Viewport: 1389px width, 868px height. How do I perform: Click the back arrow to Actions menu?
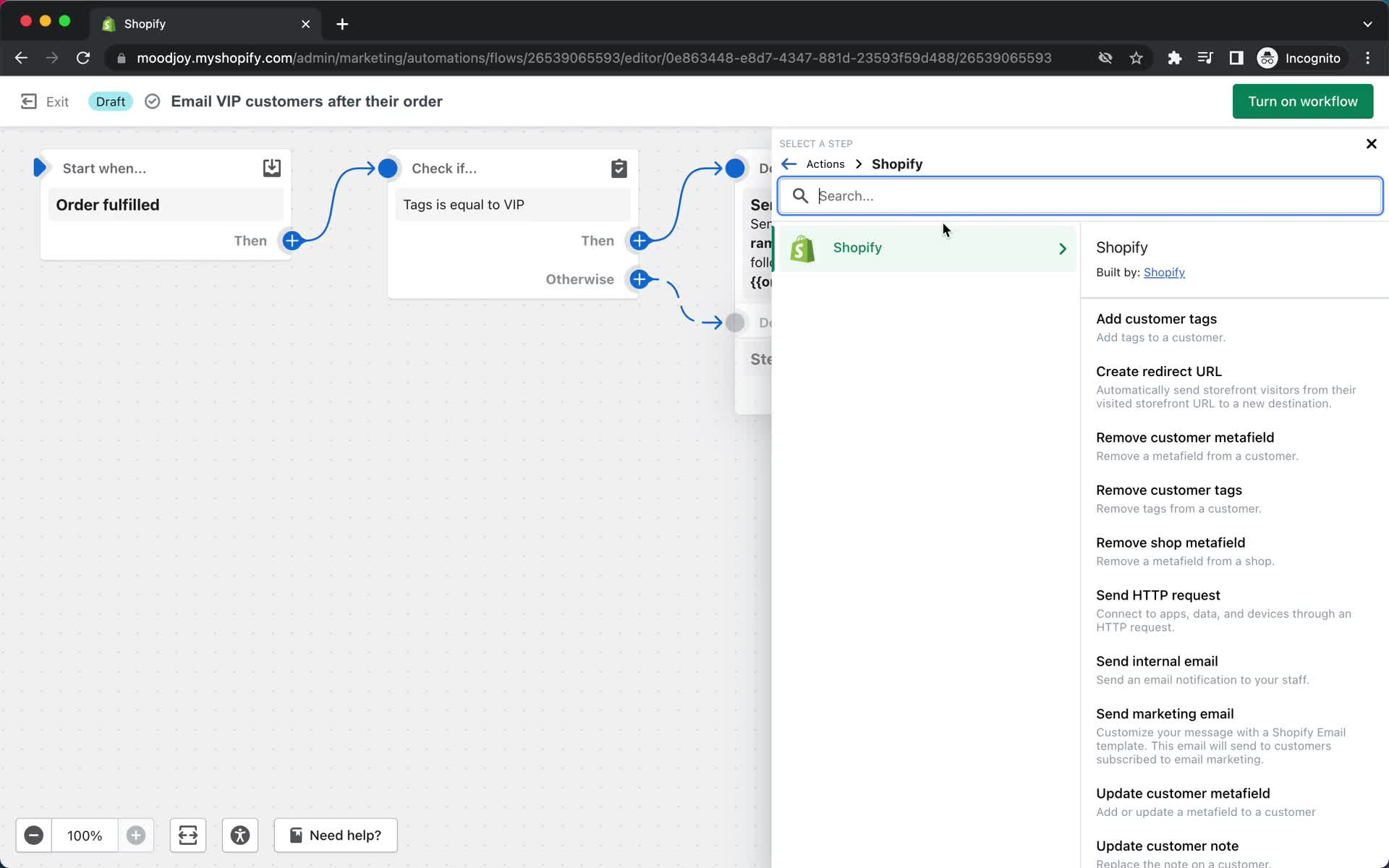coord(789,164)
